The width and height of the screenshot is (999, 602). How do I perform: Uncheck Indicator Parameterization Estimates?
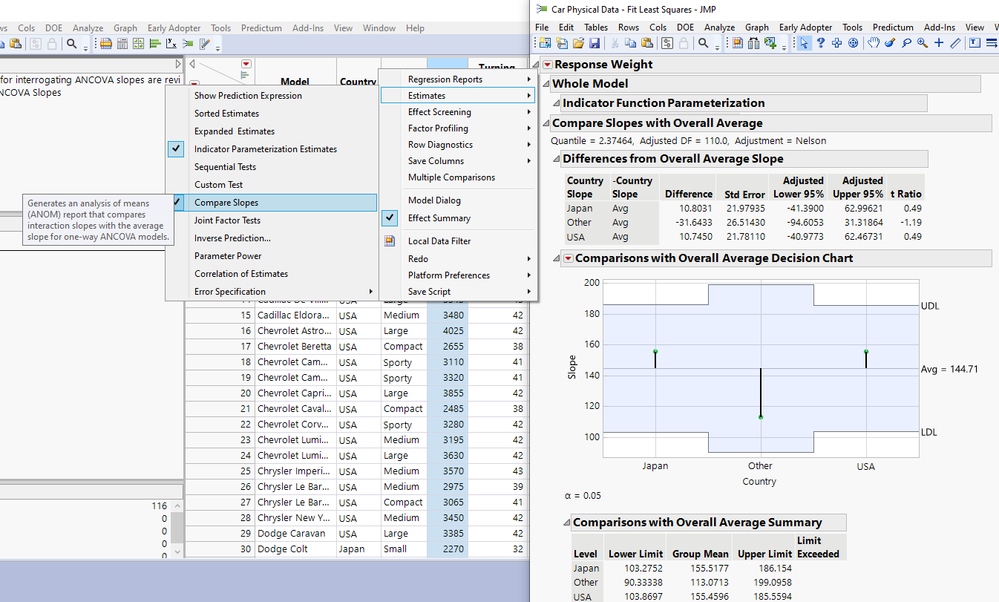click(x=265, y=149)
